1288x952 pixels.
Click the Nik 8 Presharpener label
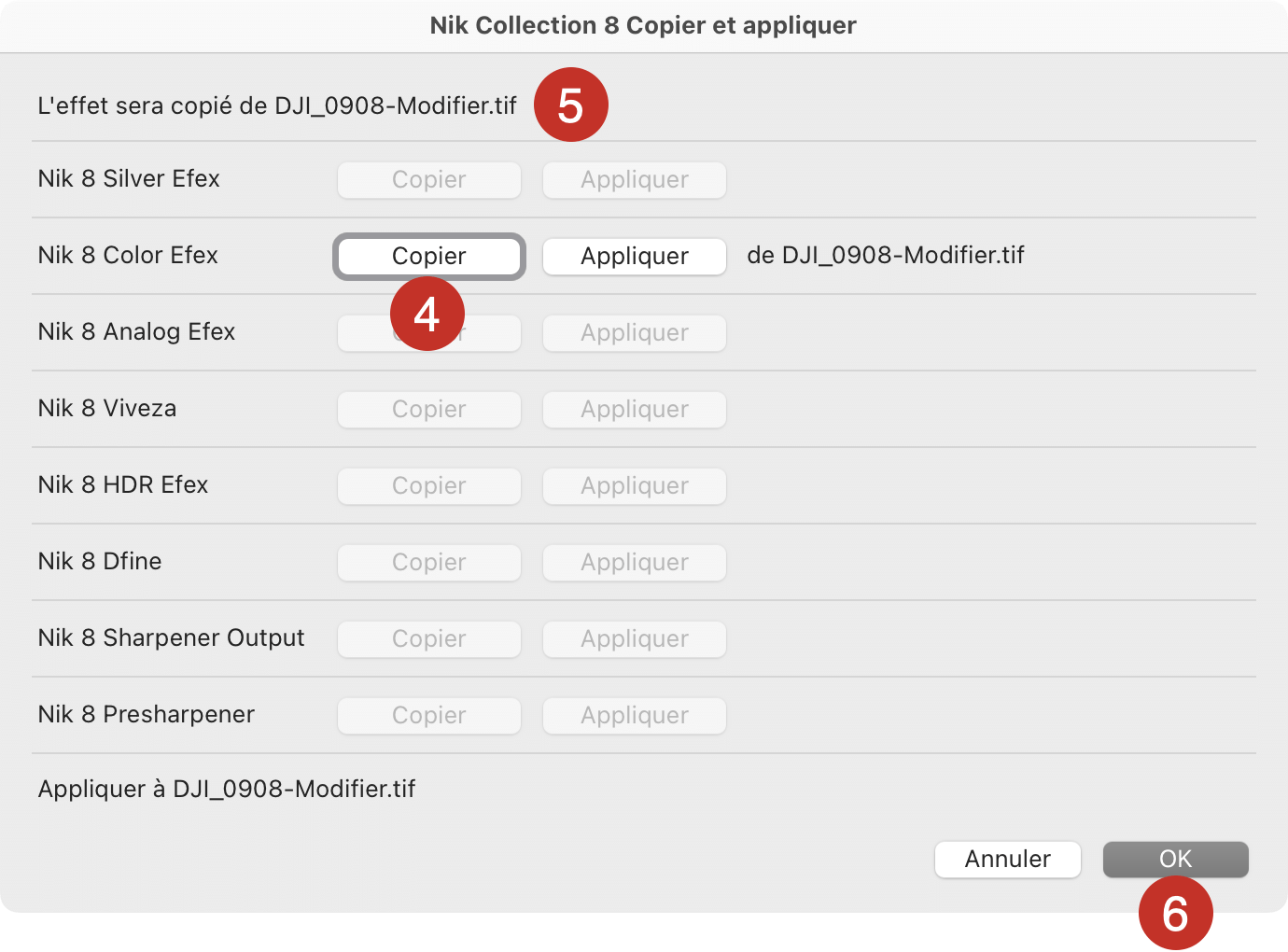(x=147, y=714)
